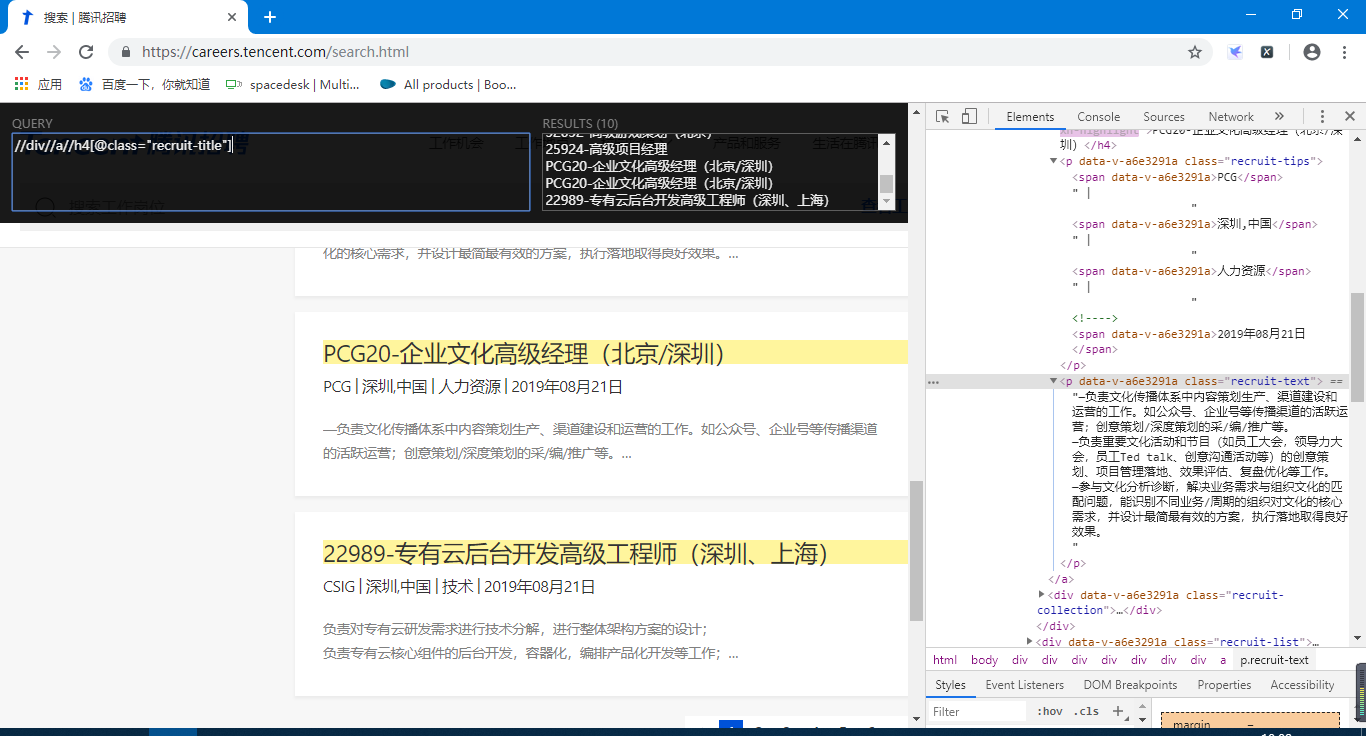Switch to the Sources tab
1366x736 pixels.
[1164, 117]
